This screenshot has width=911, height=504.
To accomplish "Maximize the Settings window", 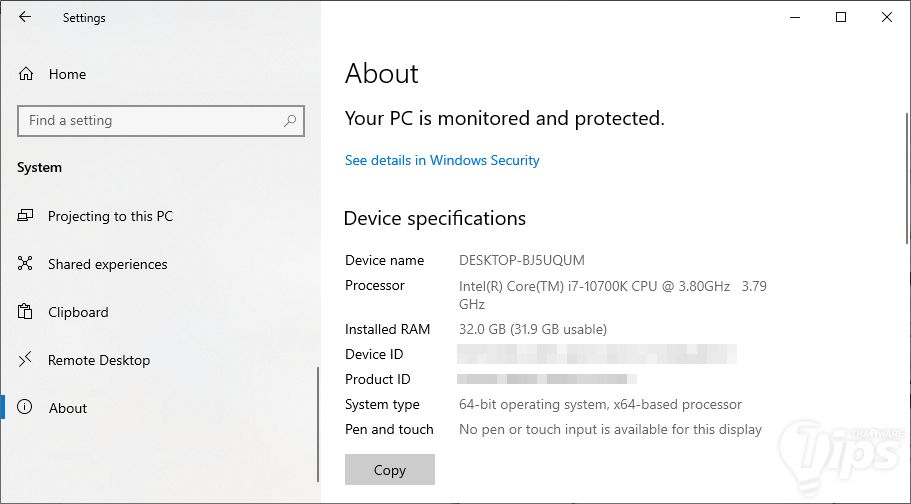I will pyautogui.click(x=841, y=17).
